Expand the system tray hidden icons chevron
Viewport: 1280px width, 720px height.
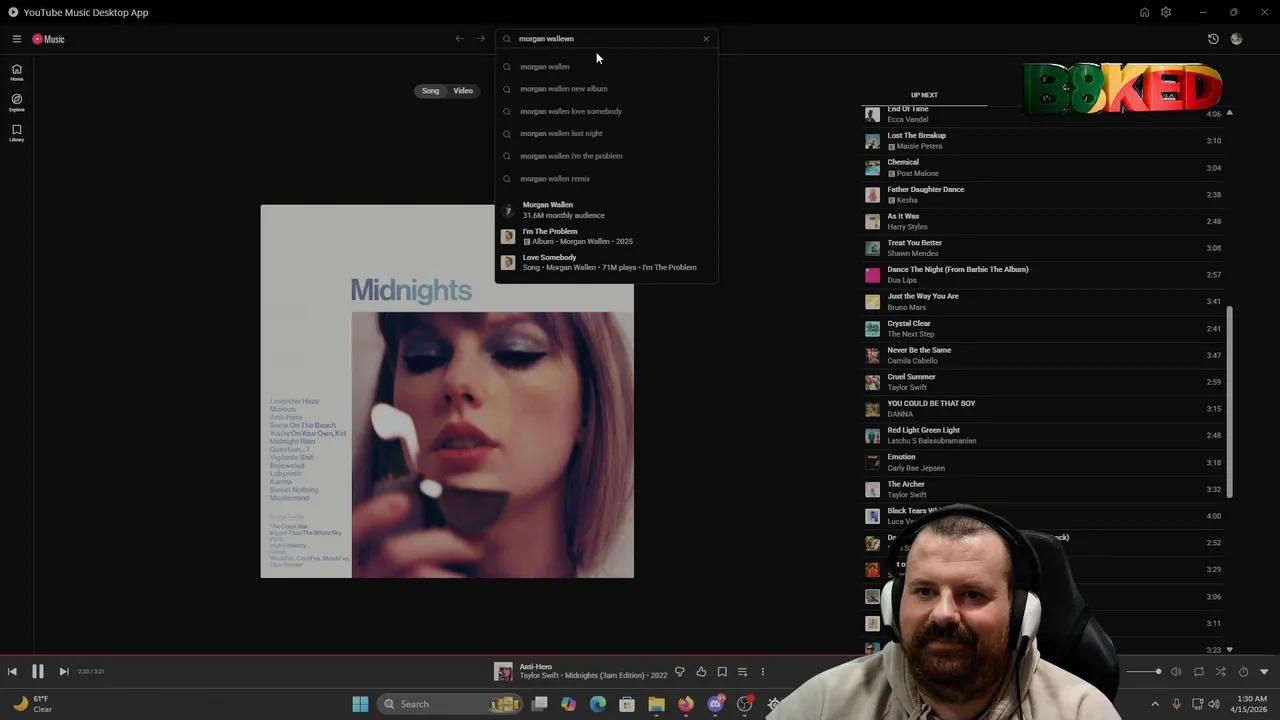click(x=1155, y=704)
